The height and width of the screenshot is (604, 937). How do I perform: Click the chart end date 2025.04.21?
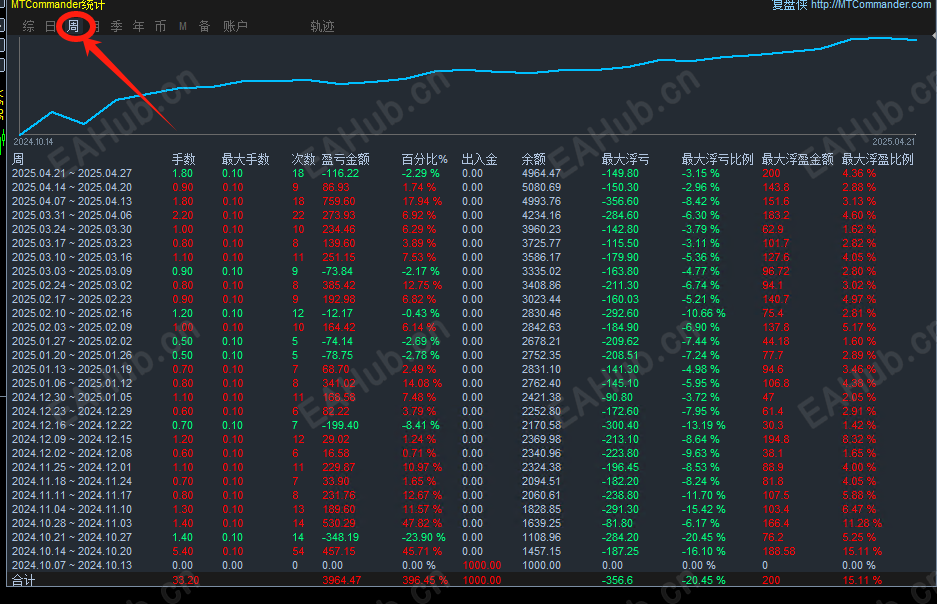pyautogui.click(x=893, y=142)
